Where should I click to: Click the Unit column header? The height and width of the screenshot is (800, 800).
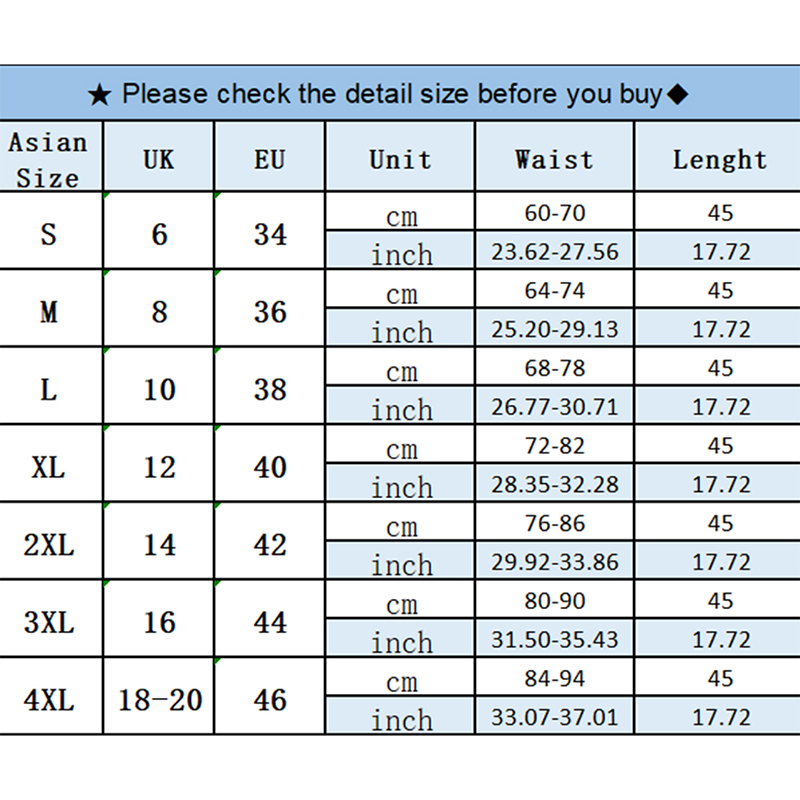(400, 158)
